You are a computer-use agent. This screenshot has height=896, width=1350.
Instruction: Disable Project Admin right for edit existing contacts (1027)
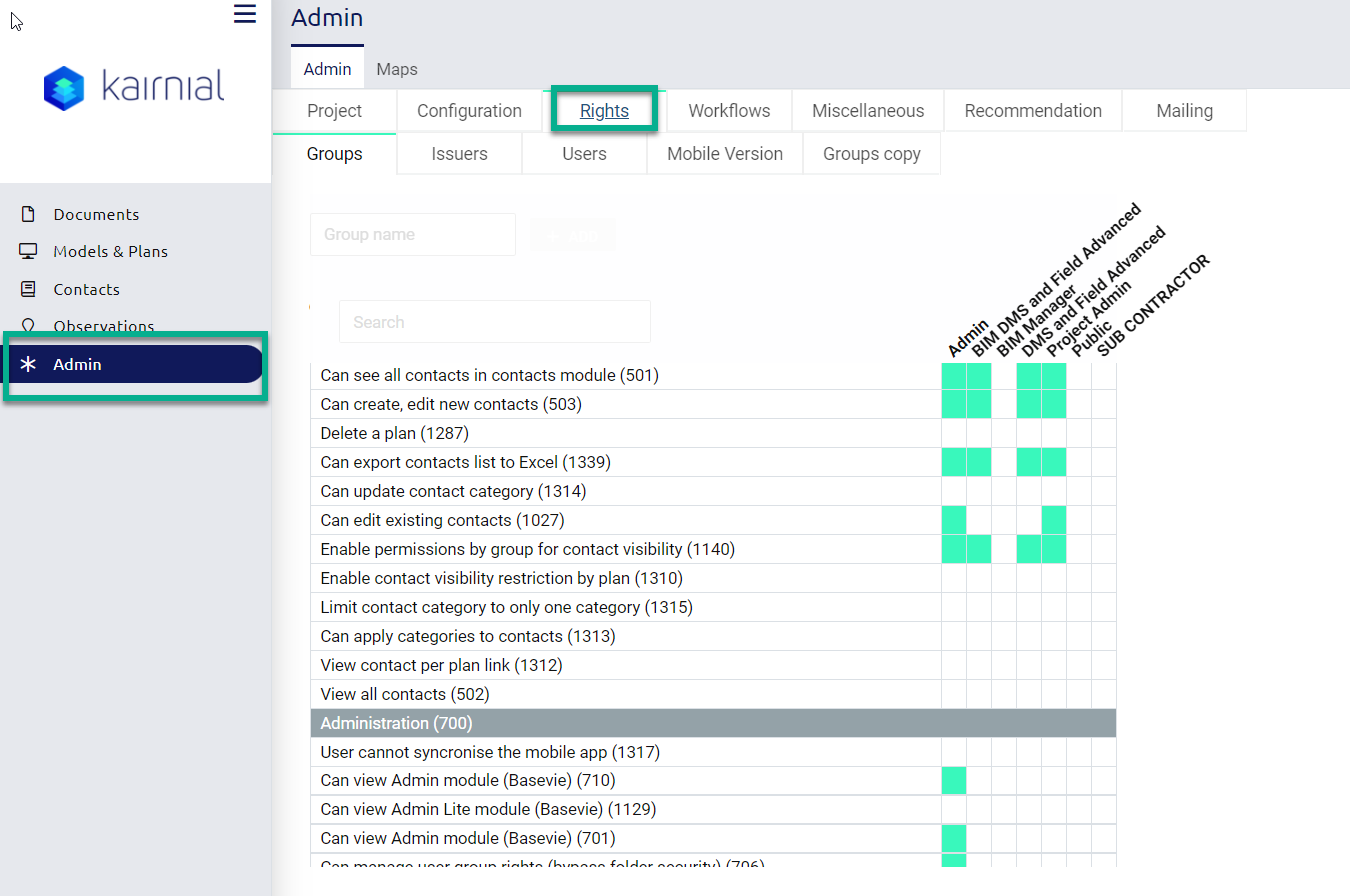click(1054, 520)
